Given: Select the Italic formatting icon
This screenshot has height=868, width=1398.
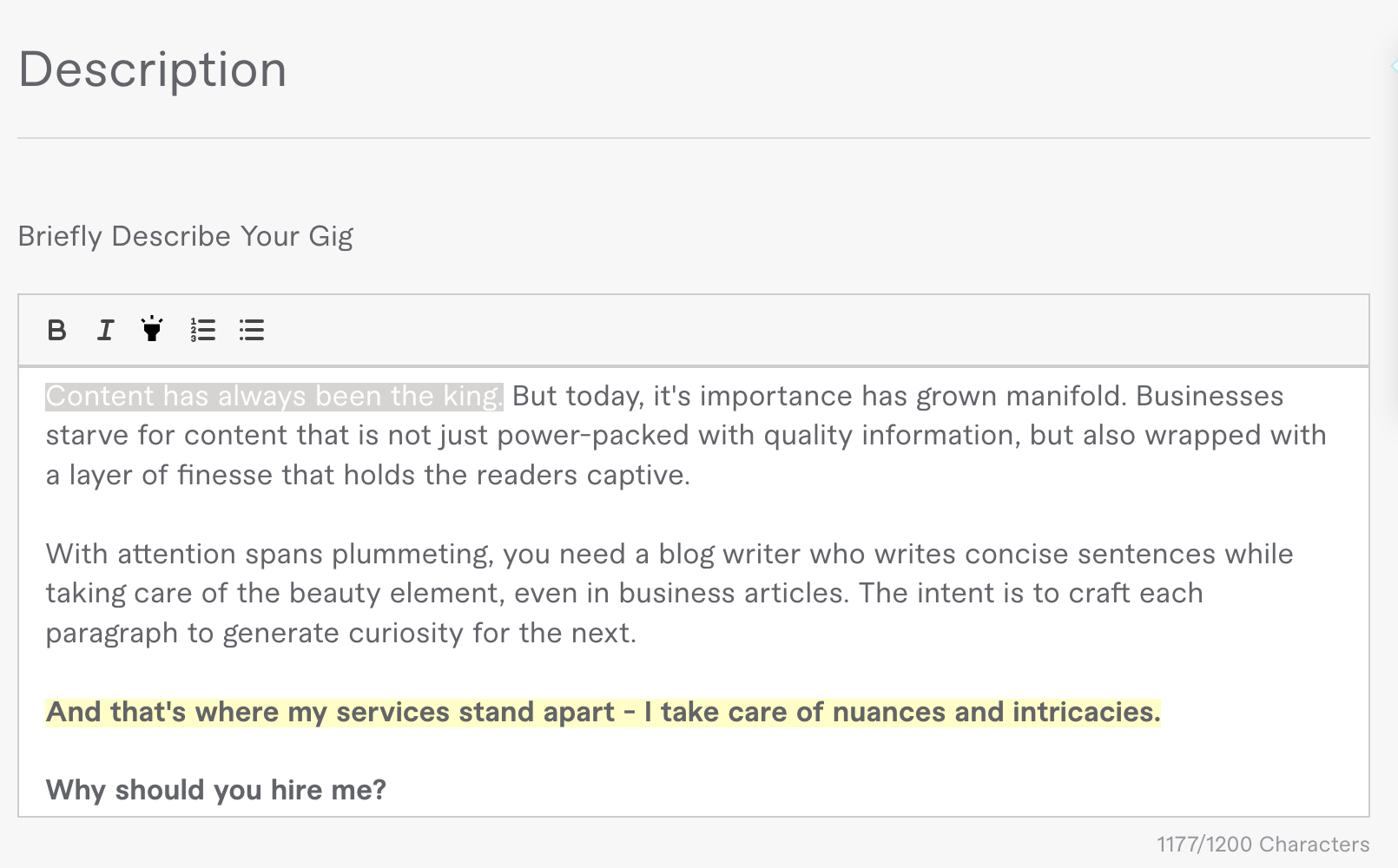Looking at the screenshot, I should 105,330.
